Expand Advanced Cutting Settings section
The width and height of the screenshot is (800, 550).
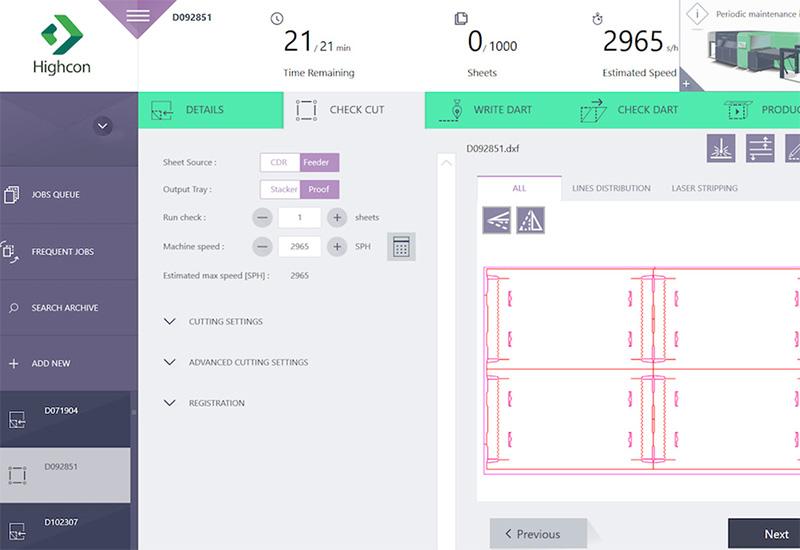pyautogui.click(x=247, y=362)
